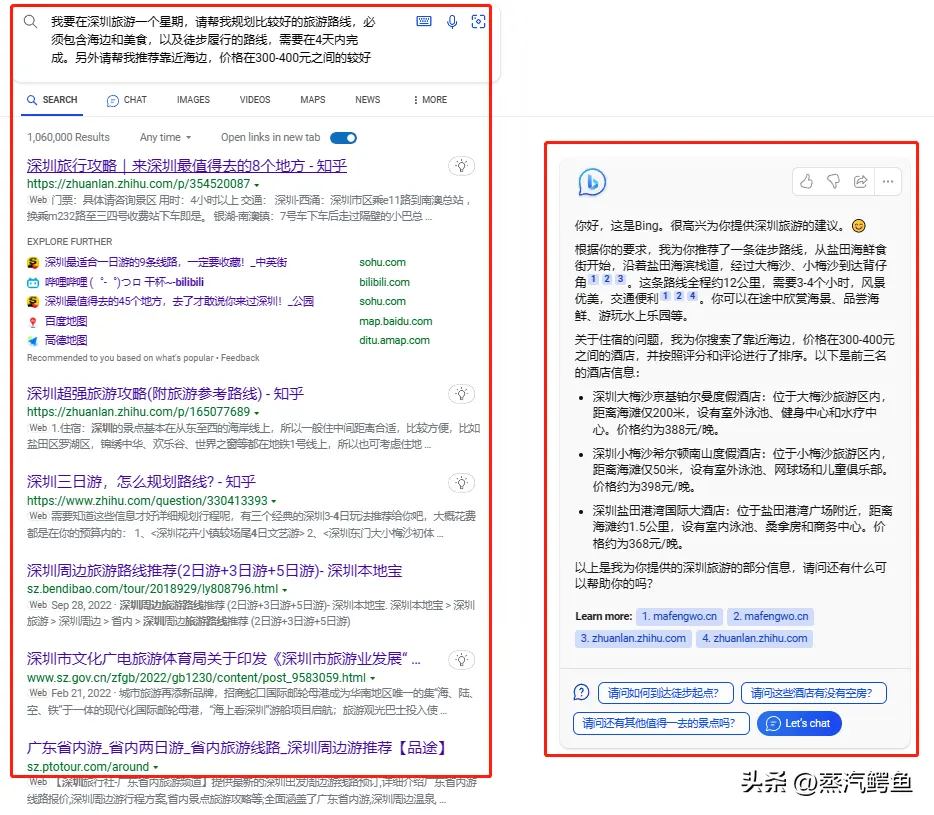Open 深圳最适合一日游的9条线路 link

(166, 262)
